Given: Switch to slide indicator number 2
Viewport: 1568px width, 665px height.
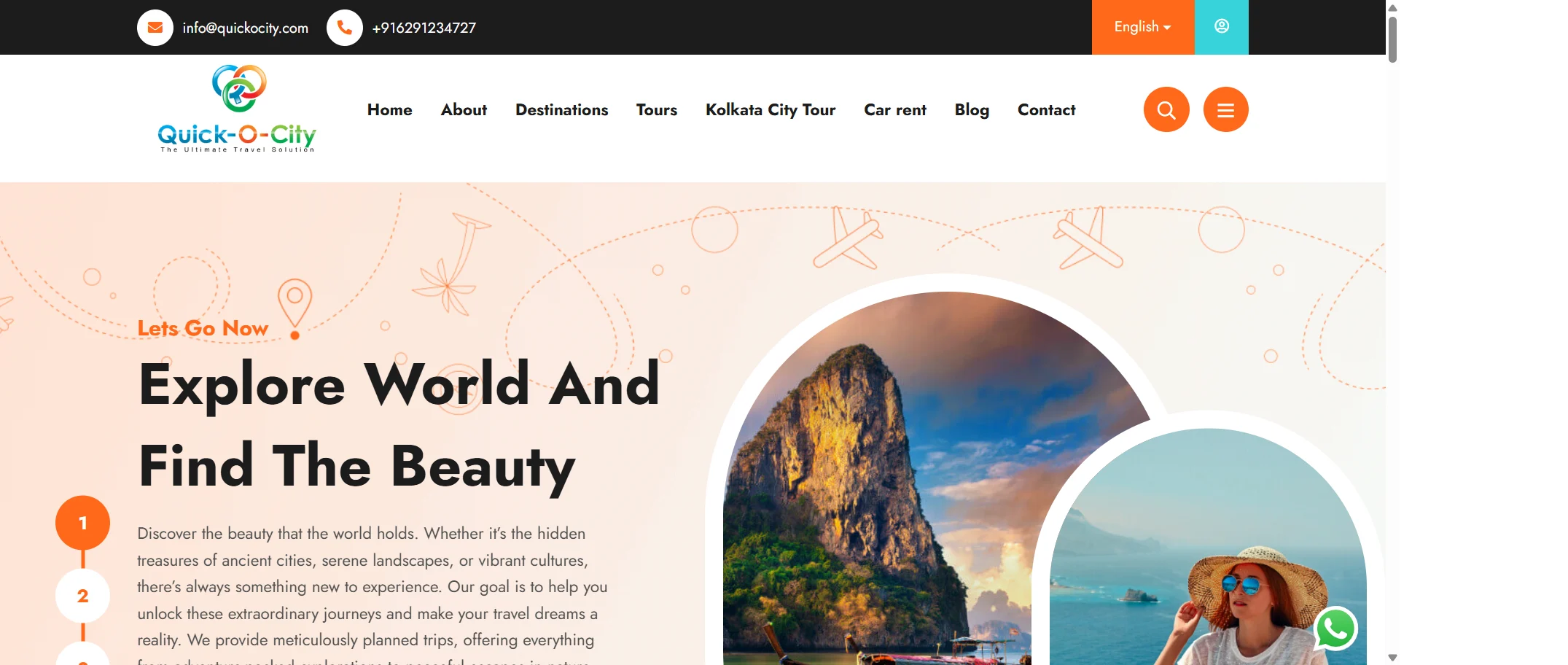Looking at the screenshot, I should [x=82, y=596].
